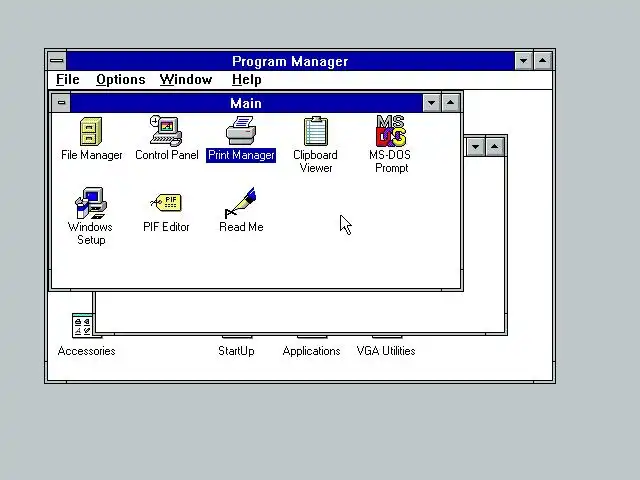Click the Print Manager label text

[x=241, y=156]
